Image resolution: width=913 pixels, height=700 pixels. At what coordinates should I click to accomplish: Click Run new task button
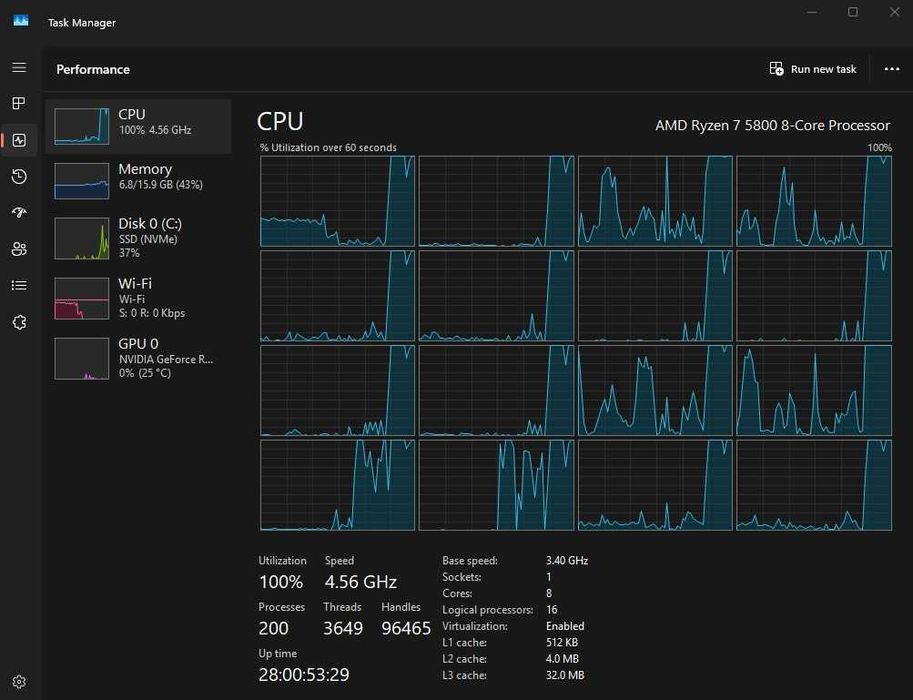813,69
